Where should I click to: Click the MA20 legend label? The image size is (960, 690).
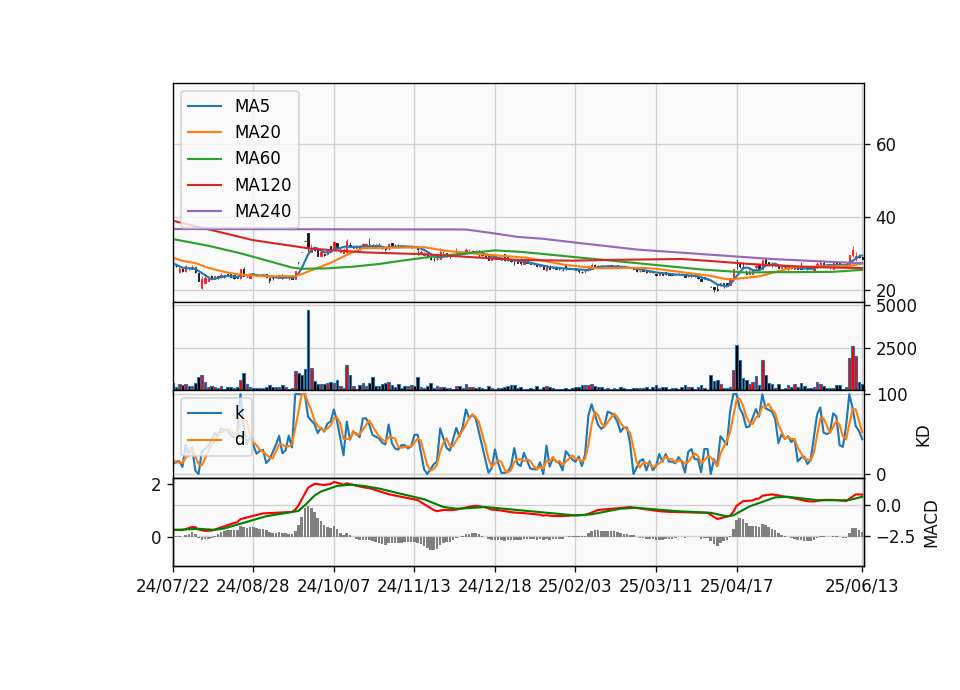(258, 132)
